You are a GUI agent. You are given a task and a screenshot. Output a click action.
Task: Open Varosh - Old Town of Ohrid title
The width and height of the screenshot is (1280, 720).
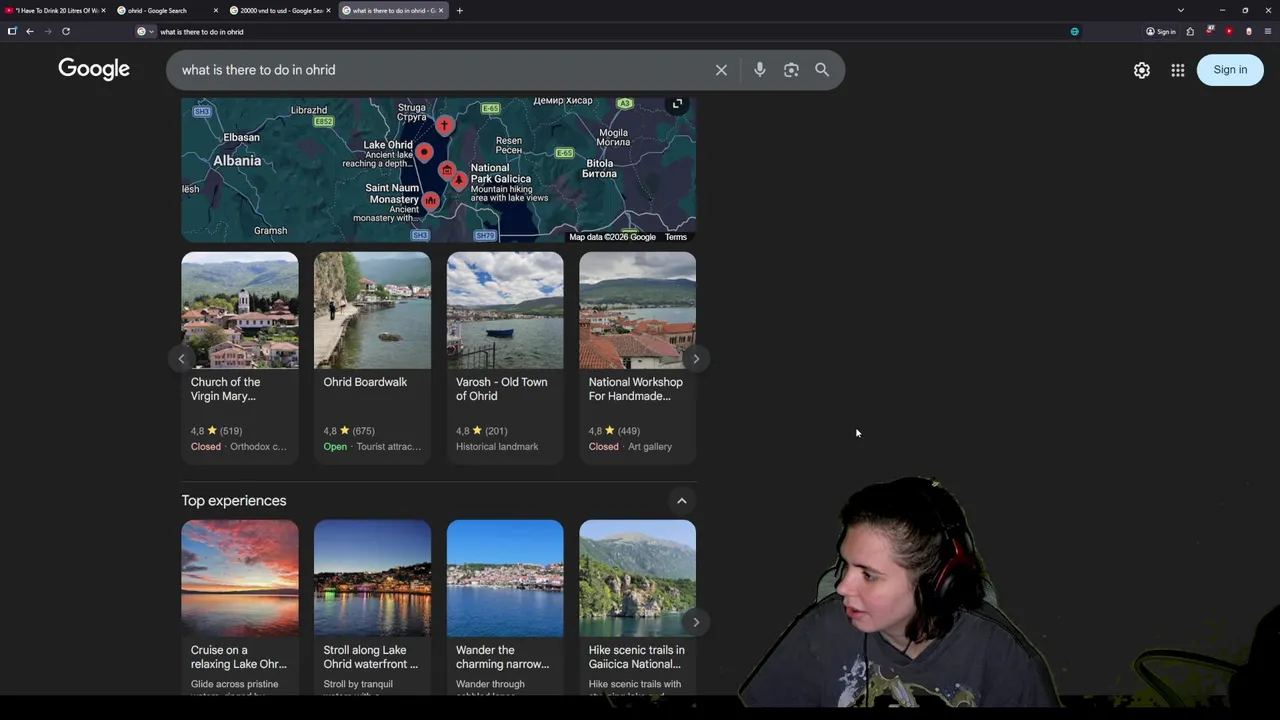[x=501, y=389]
